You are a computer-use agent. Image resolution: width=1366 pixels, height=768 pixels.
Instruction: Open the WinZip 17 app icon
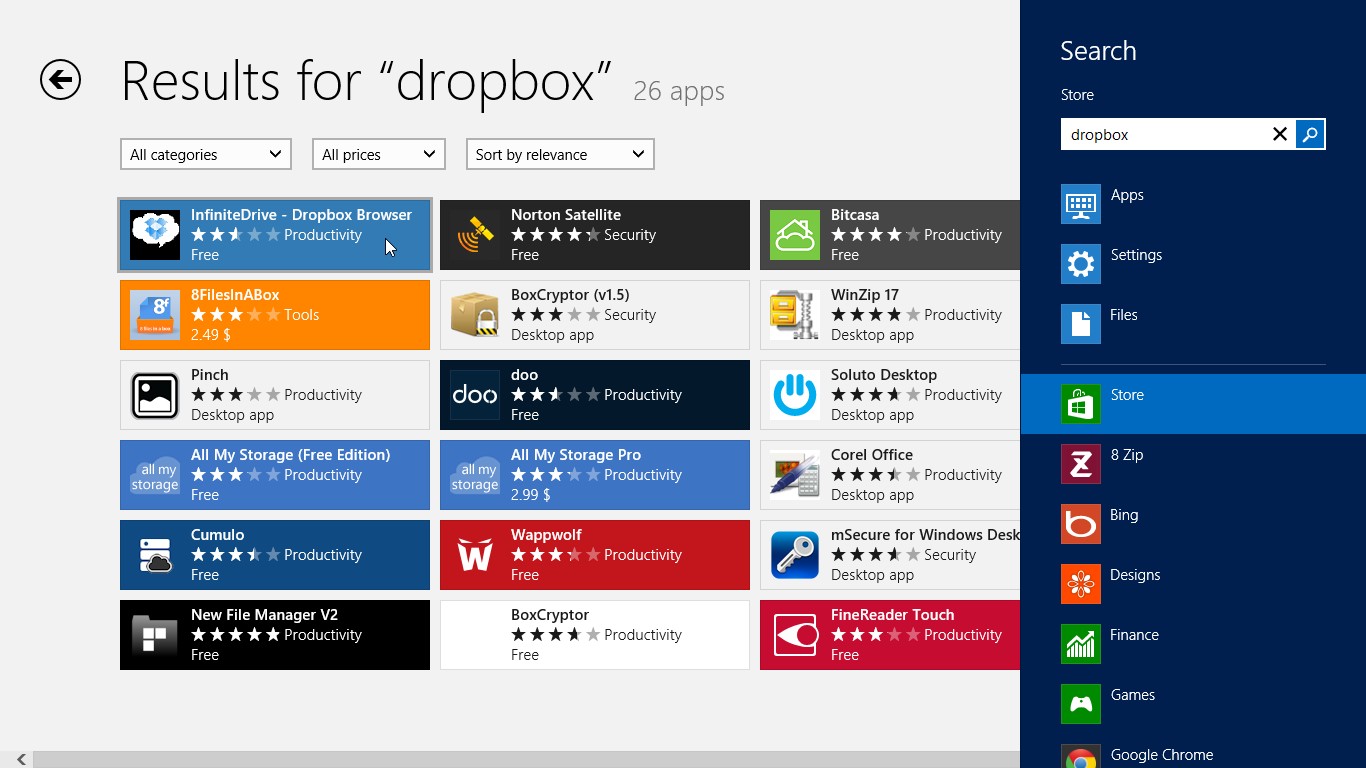coord(795,315)
